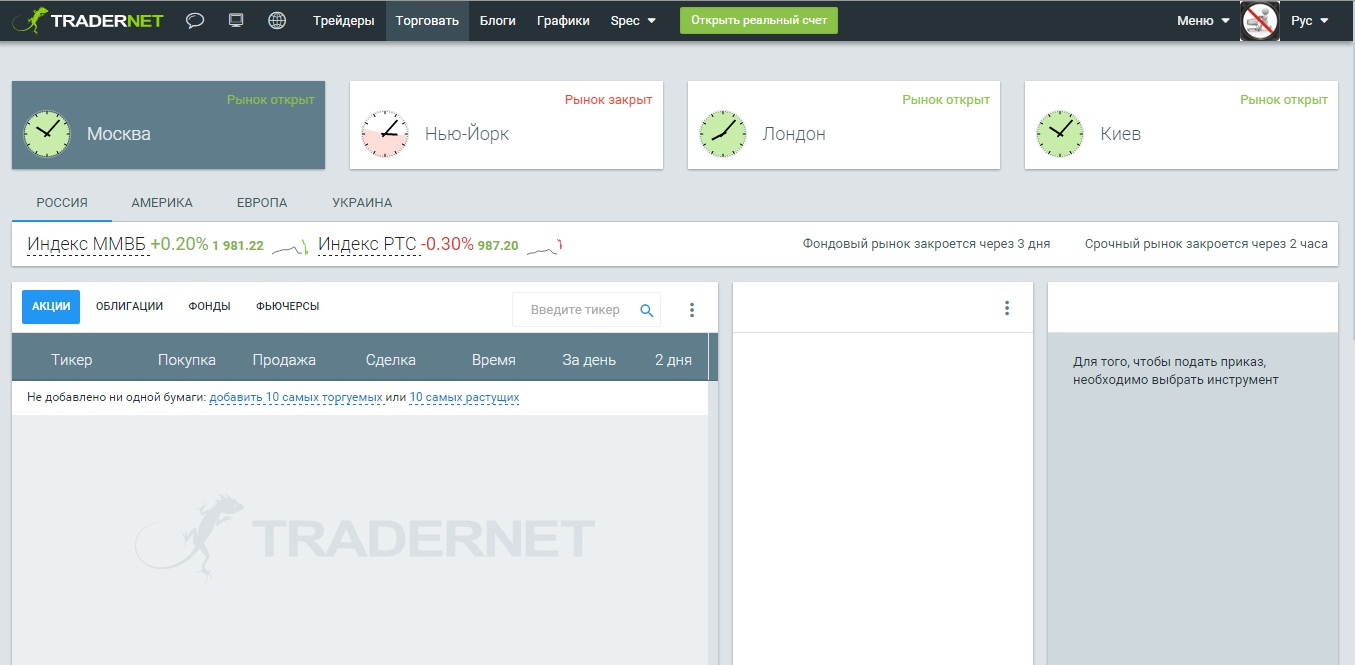Open Блоги in the top menu

tap(498, 20)
